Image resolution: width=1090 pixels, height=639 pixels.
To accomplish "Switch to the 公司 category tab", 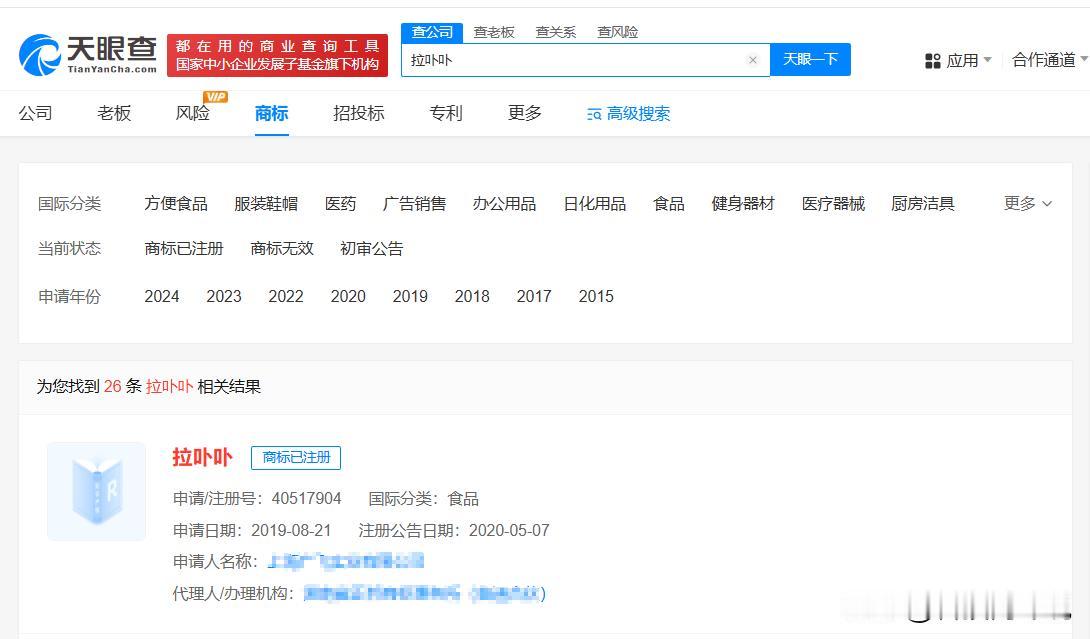I will [x=35, y=113].
